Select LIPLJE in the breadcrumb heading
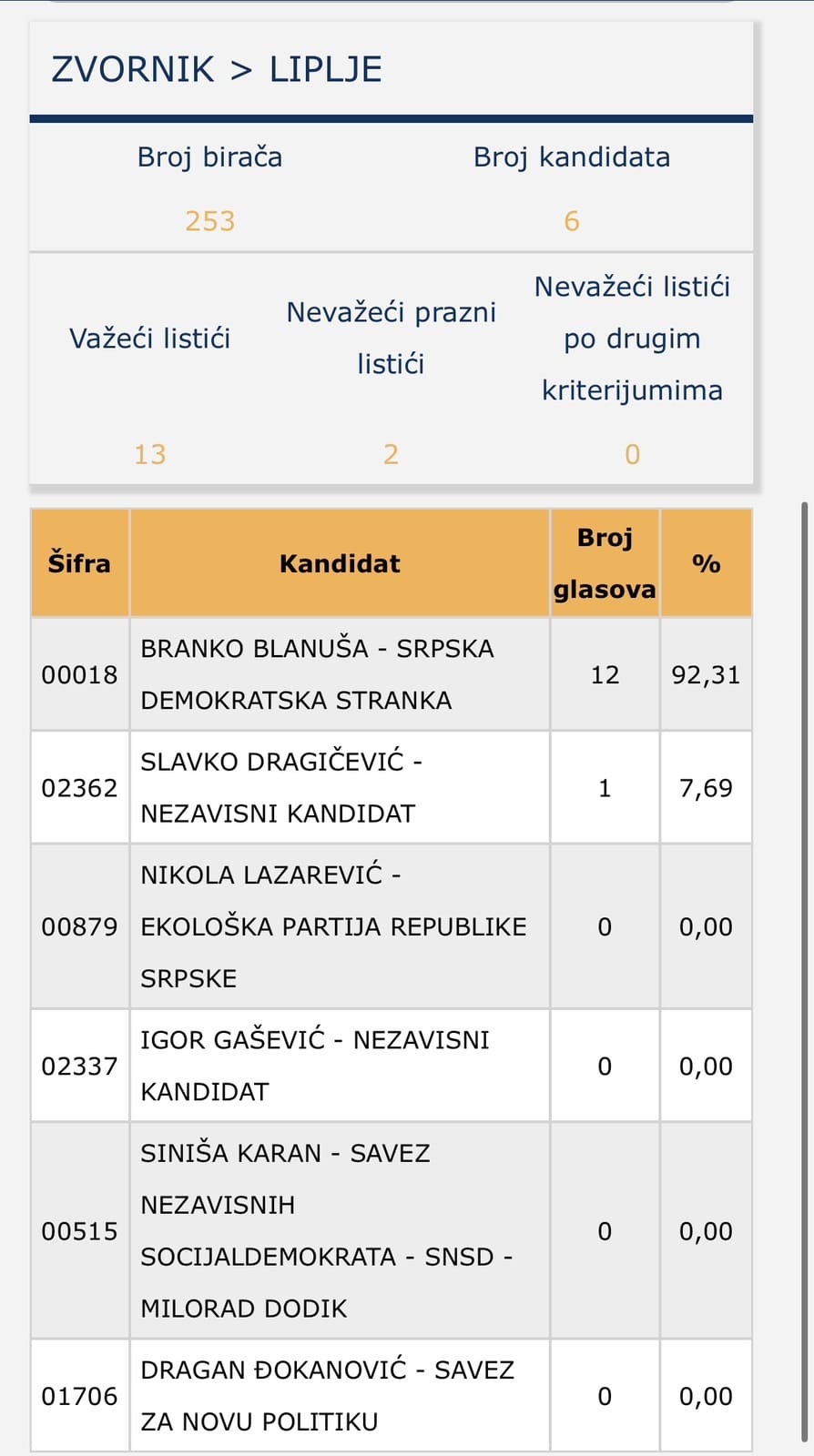Image resolution: width=814 pixels, height=1456 pixels. (325, 69)
